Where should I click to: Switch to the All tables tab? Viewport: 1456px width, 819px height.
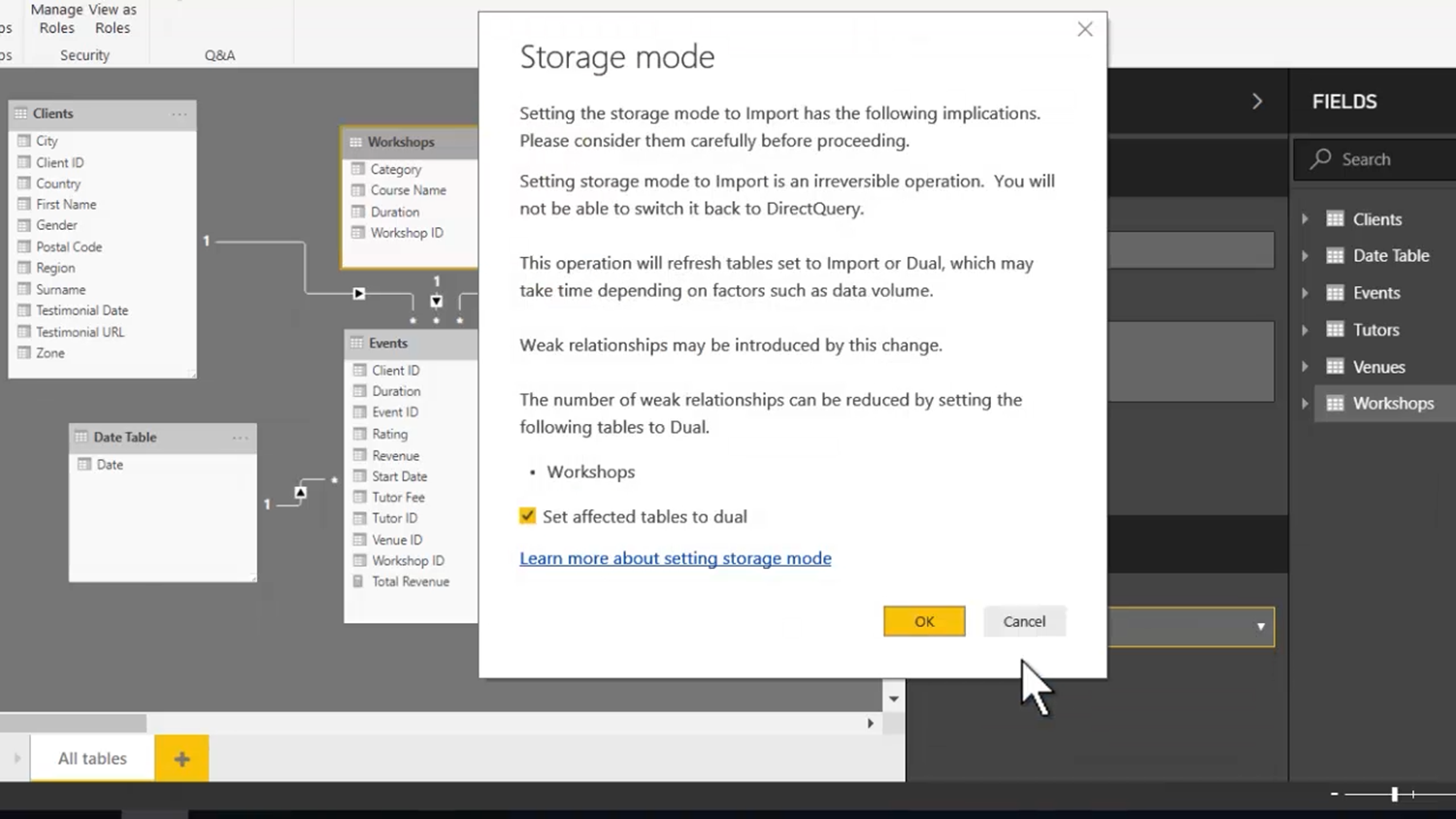92,759
